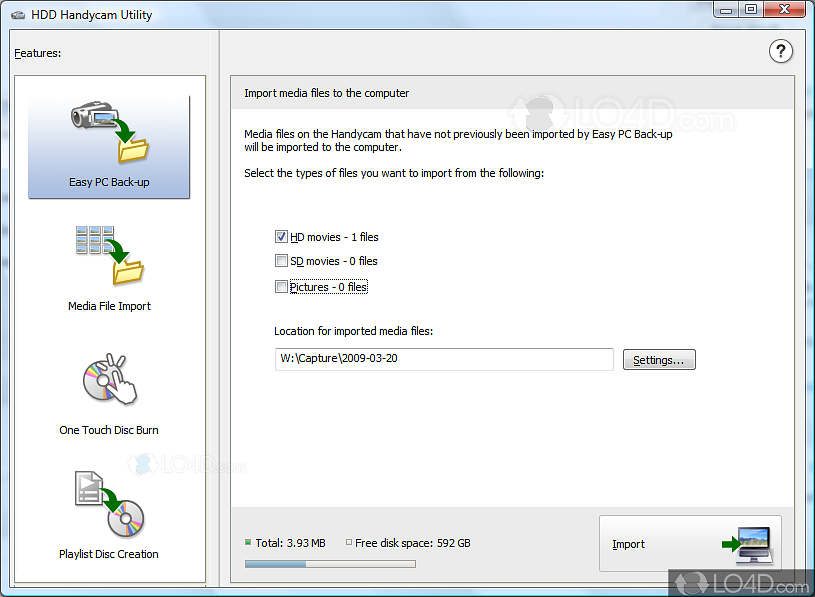
Task: Maximize the HDD Handycam Utility window
Action: pos(751,9)
